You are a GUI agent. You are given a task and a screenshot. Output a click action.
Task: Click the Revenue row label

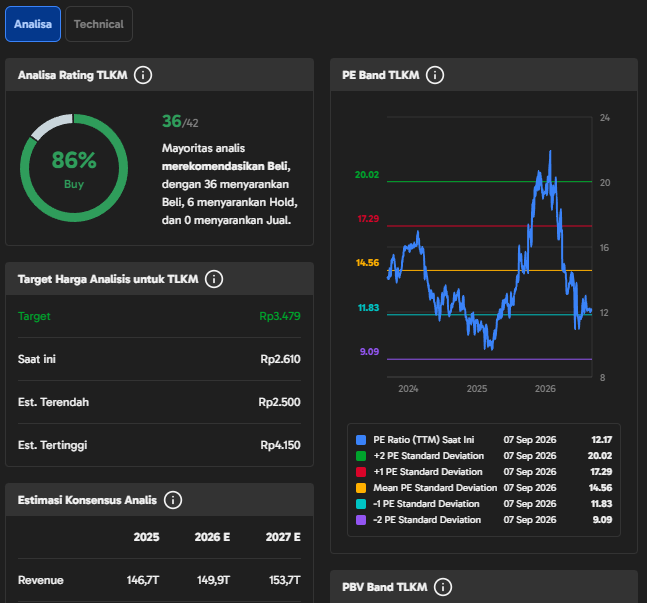coord(40,580)
